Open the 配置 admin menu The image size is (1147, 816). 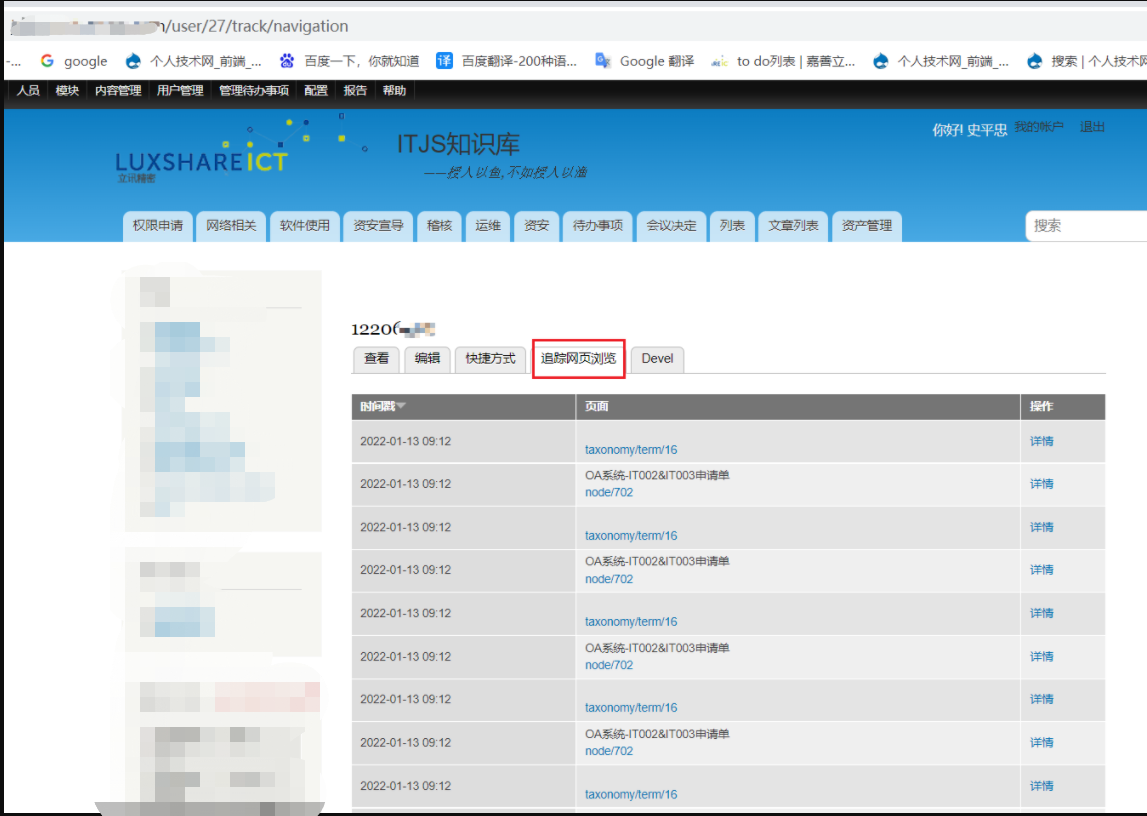click(x=316, y=91)
